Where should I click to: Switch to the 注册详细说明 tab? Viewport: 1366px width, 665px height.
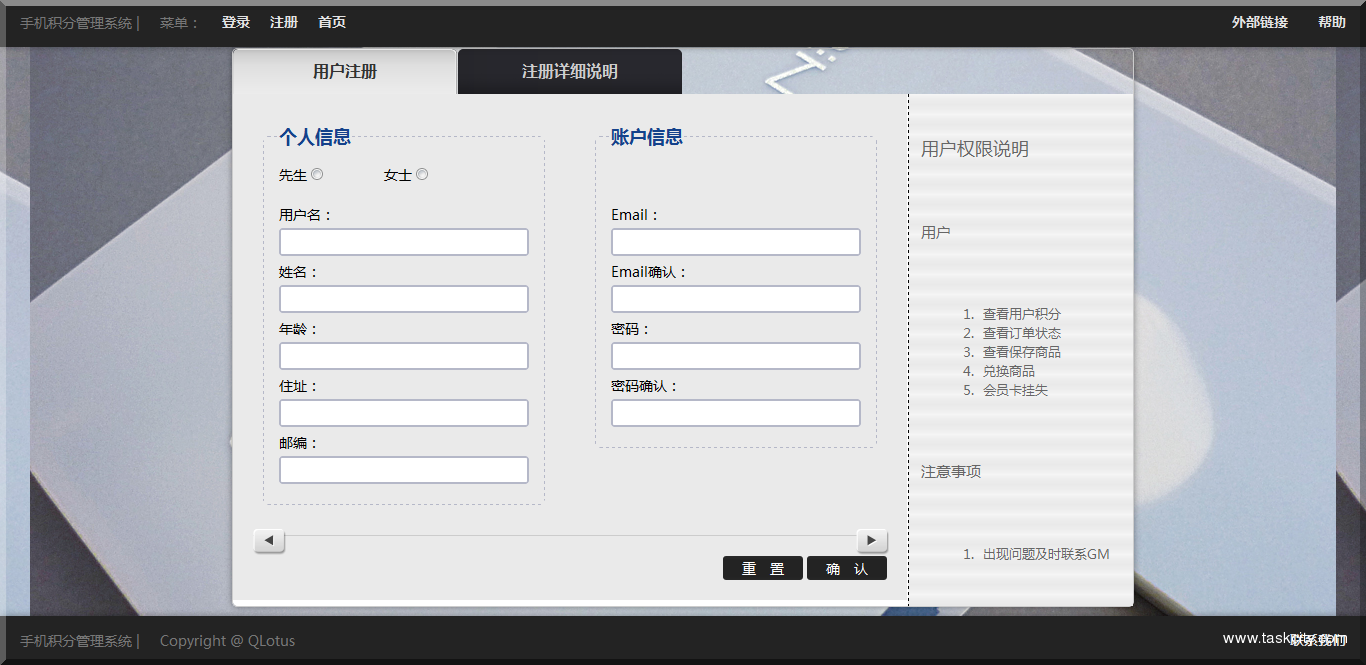click(568, 71)
